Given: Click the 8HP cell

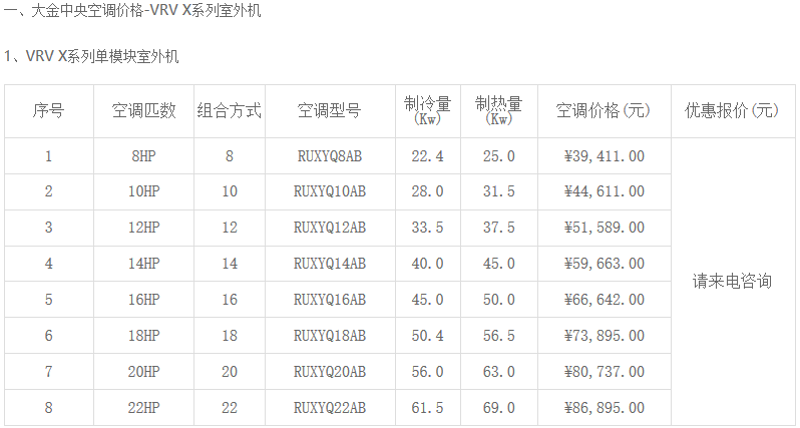Looking at the screenshot, I should click(144, 156).
